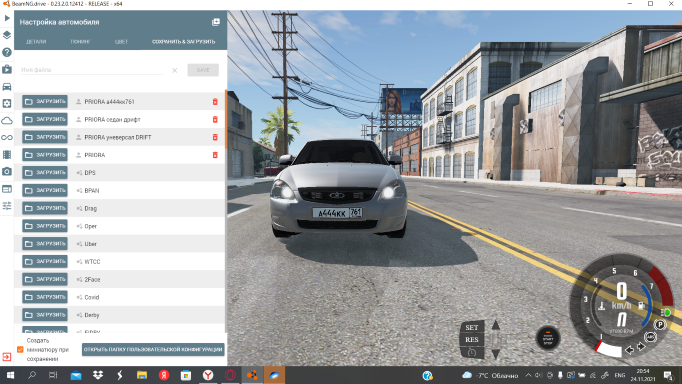Switch to the ДЕТАЛИ tab
Image resolution: width=682 pixels, height=384 pixels.
pyautogui.click(x=36, y=42)
